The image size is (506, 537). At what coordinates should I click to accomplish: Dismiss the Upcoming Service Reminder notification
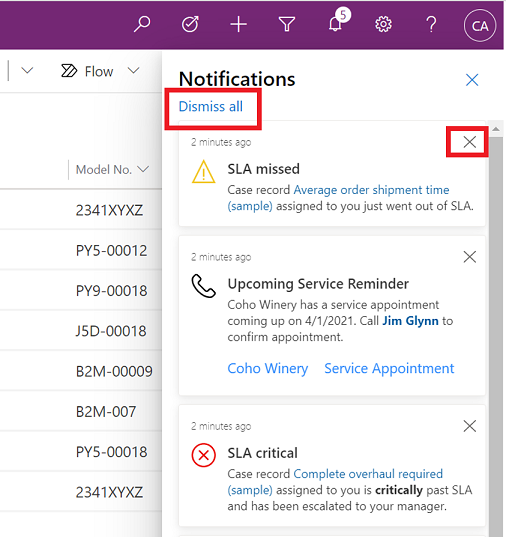click(470, 257)
